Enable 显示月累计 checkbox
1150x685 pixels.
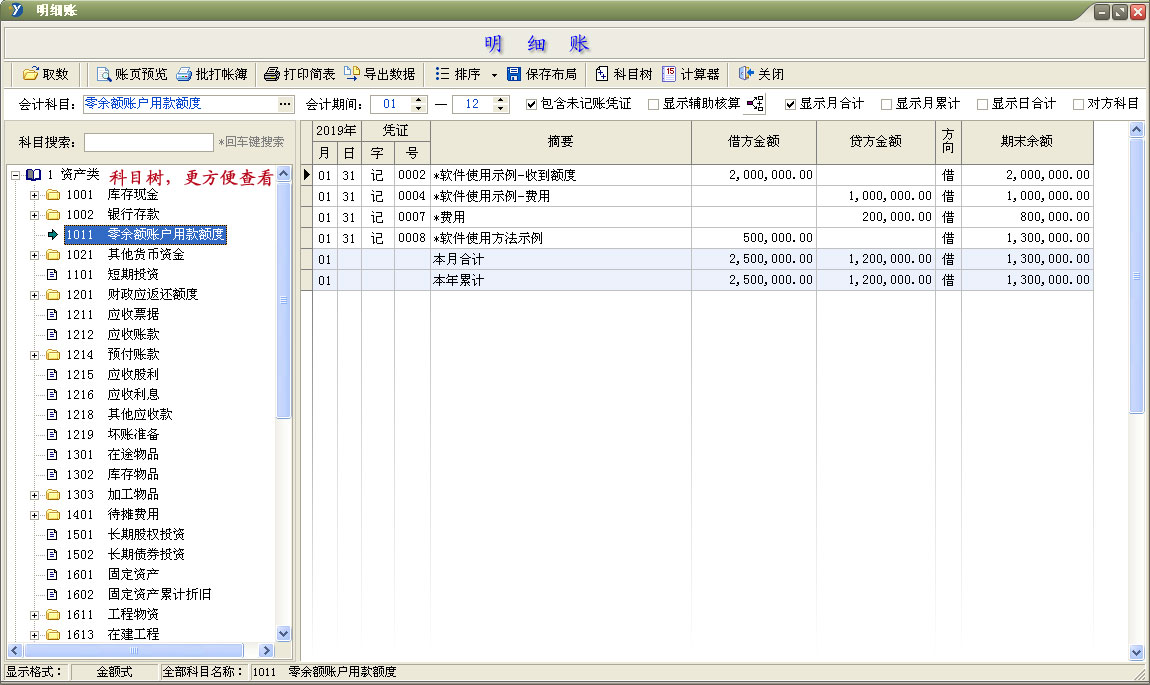tap(886, 104)
